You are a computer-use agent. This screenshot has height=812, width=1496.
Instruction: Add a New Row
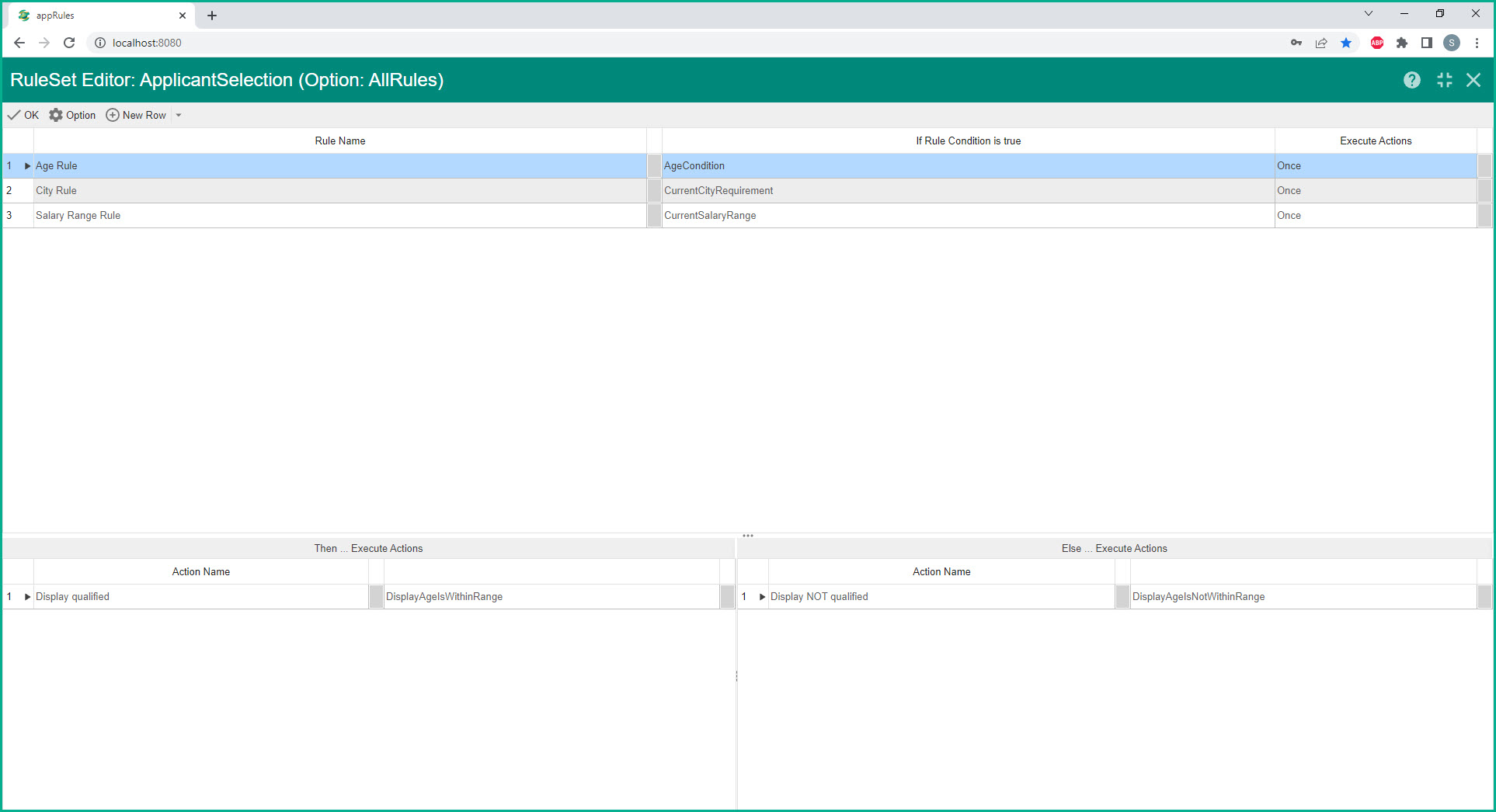[136, 115]
